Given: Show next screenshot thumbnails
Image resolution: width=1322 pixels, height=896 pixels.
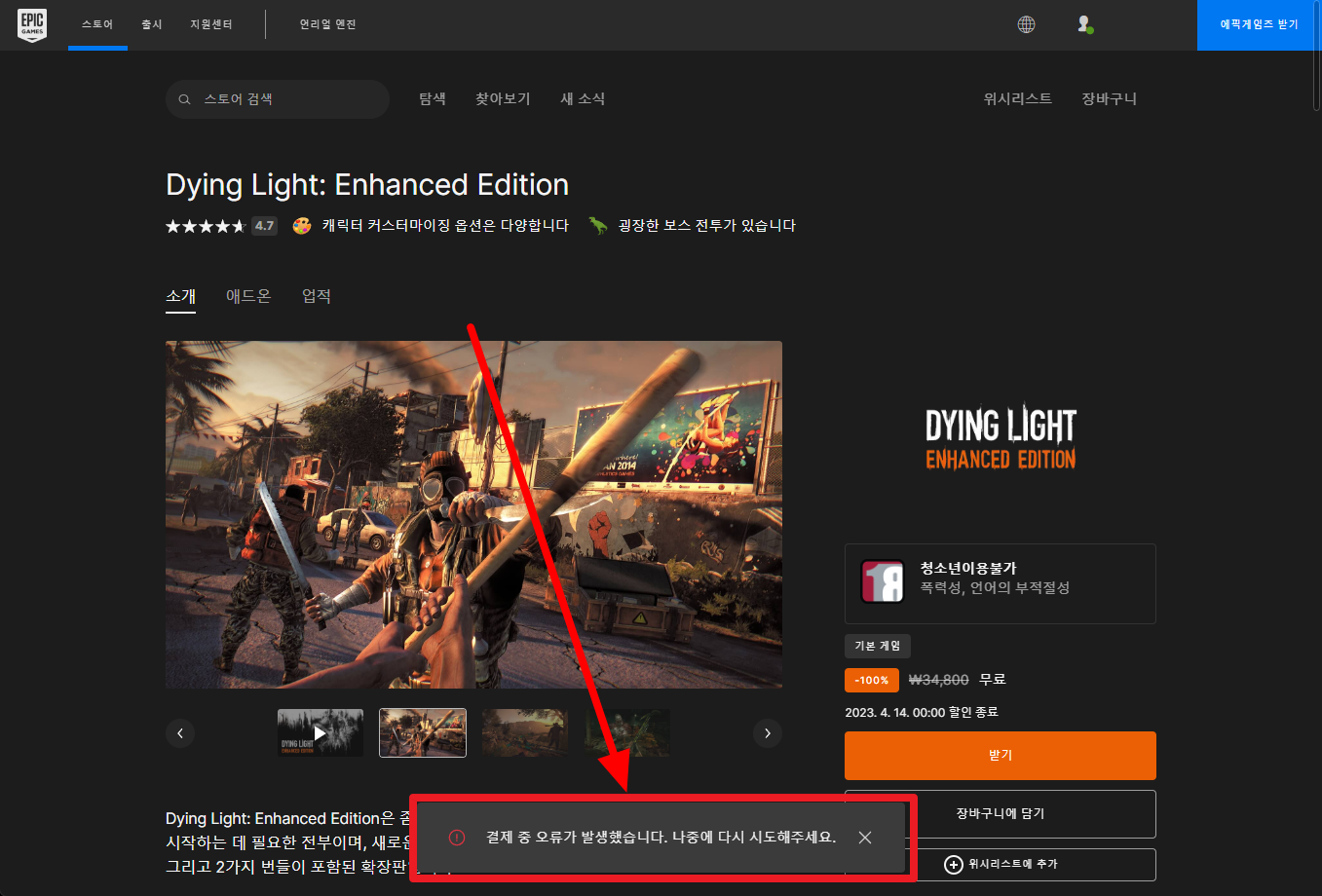Looking at the screenshot, I should (x=768, y=733).
